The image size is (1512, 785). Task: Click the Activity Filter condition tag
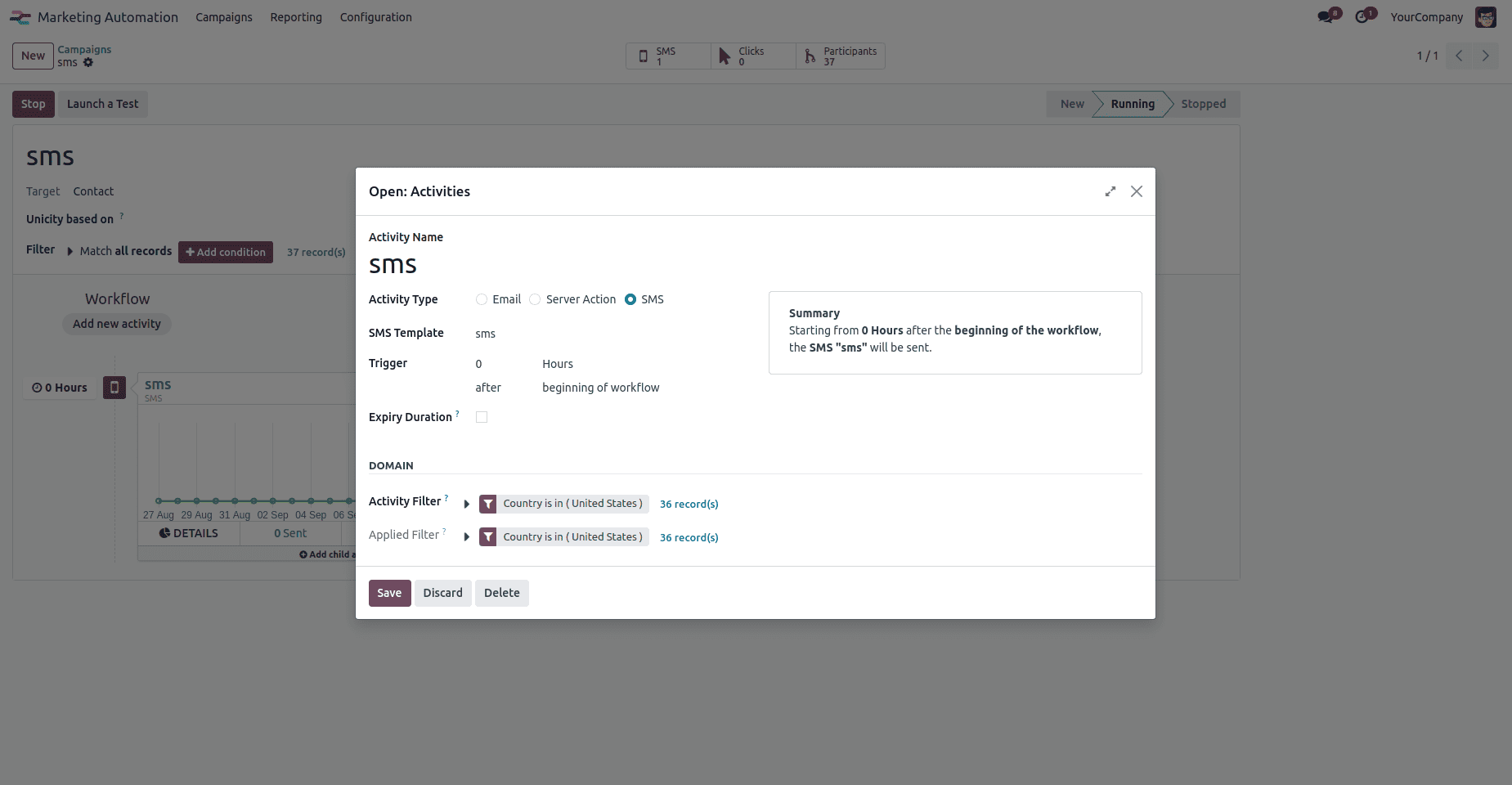point(573,504)
